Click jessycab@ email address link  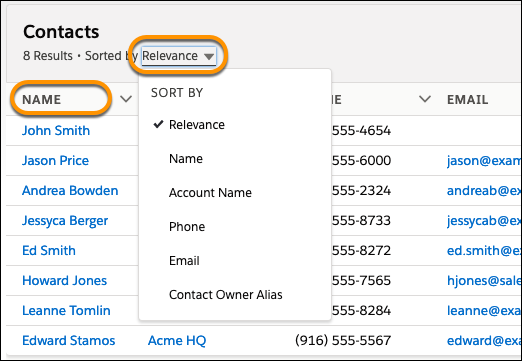click(484, 221)
